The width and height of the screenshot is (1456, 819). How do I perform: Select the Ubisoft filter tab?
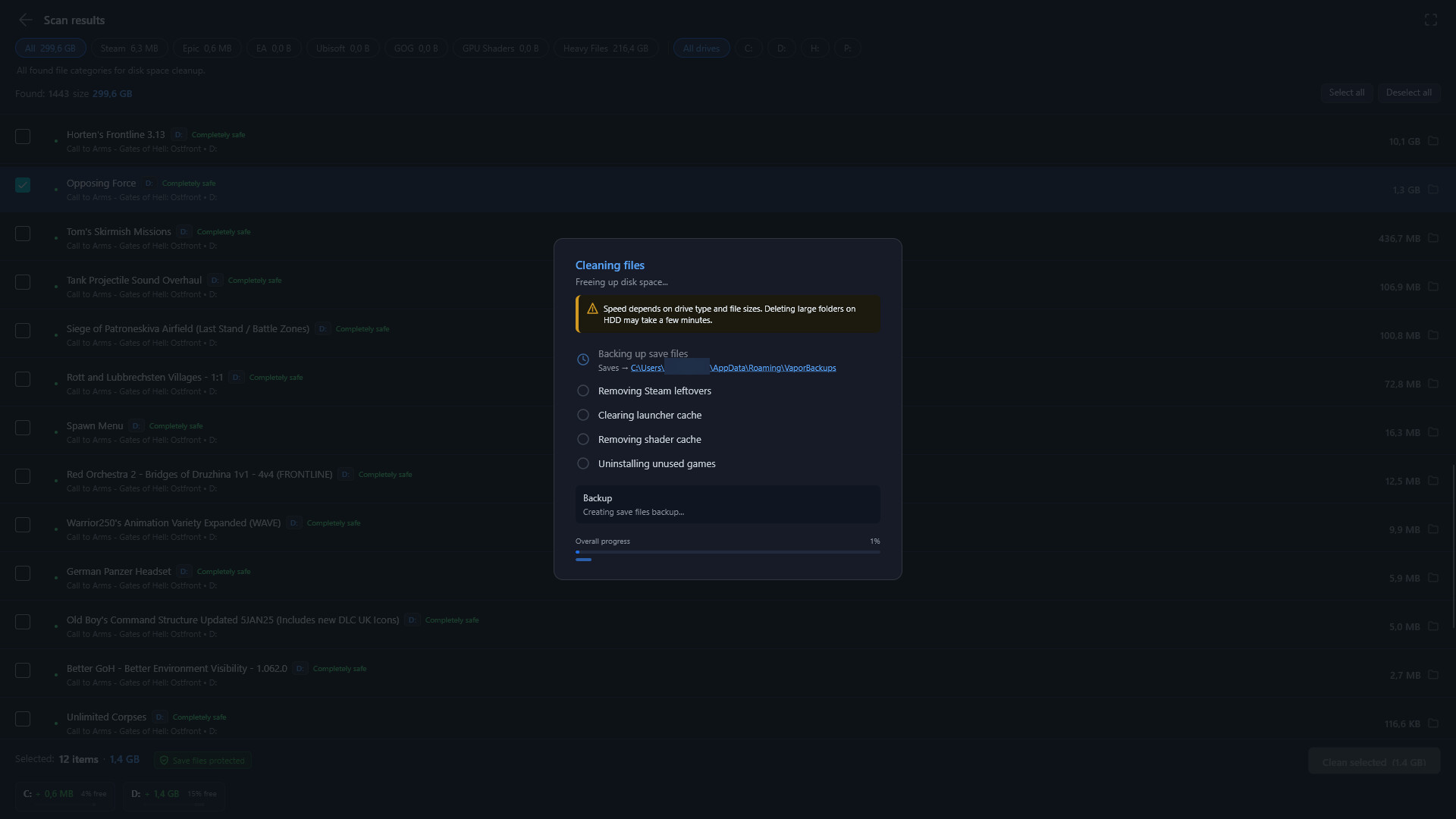[343, 48]
